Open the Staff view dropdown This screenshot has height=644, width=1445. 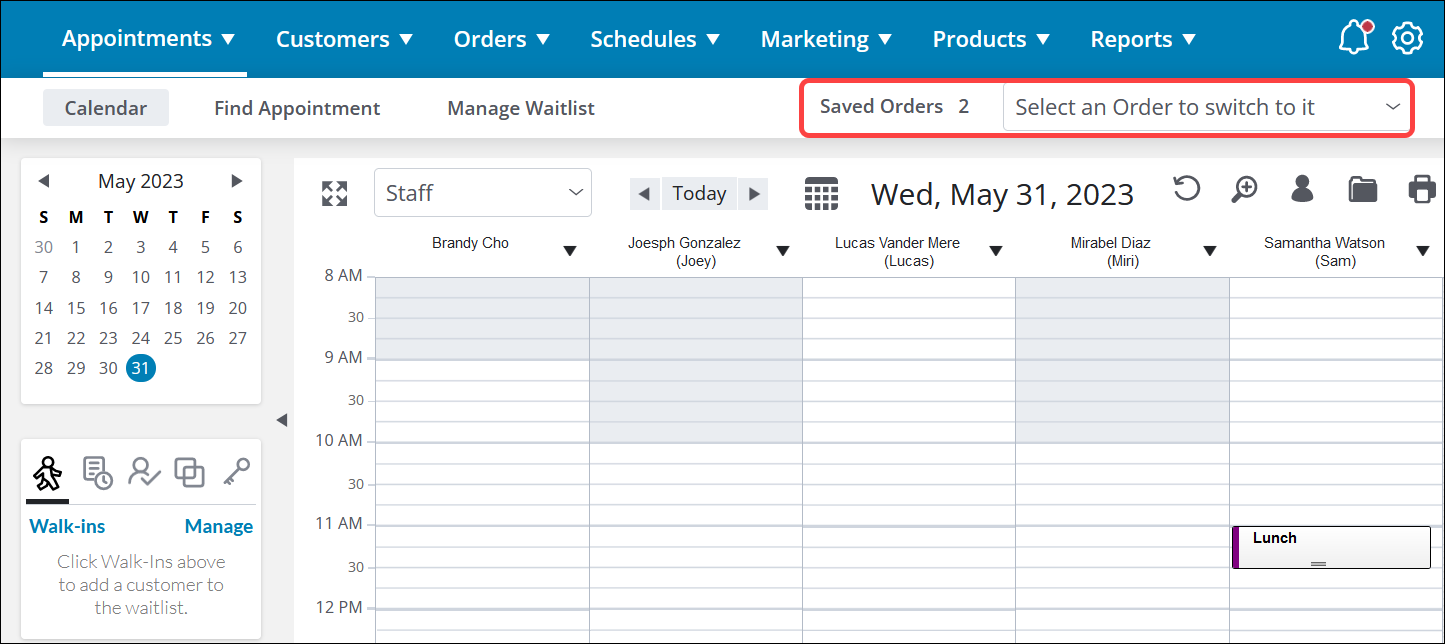pyautogui.click(x=482, y=192)
